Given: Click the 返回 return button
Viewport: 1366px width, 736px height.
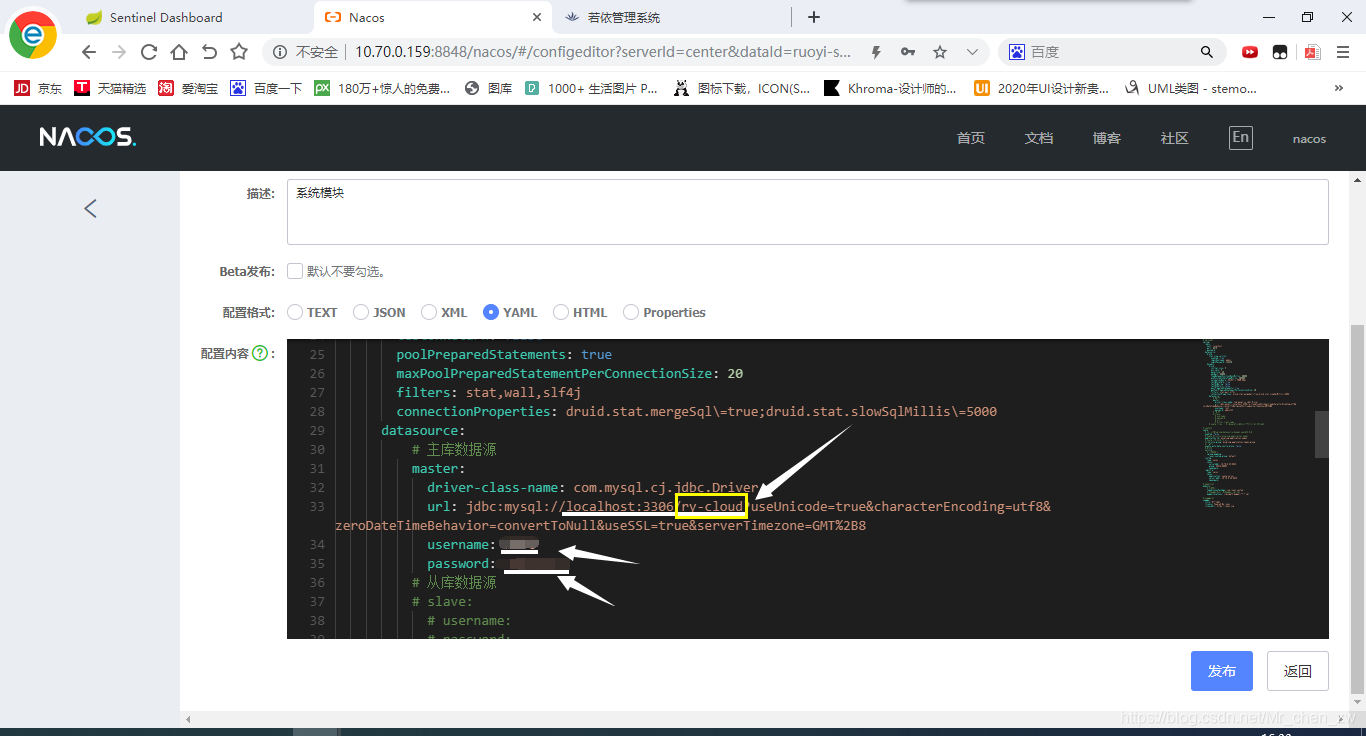Looking at the screenshot, I should tap(1298, 671).
